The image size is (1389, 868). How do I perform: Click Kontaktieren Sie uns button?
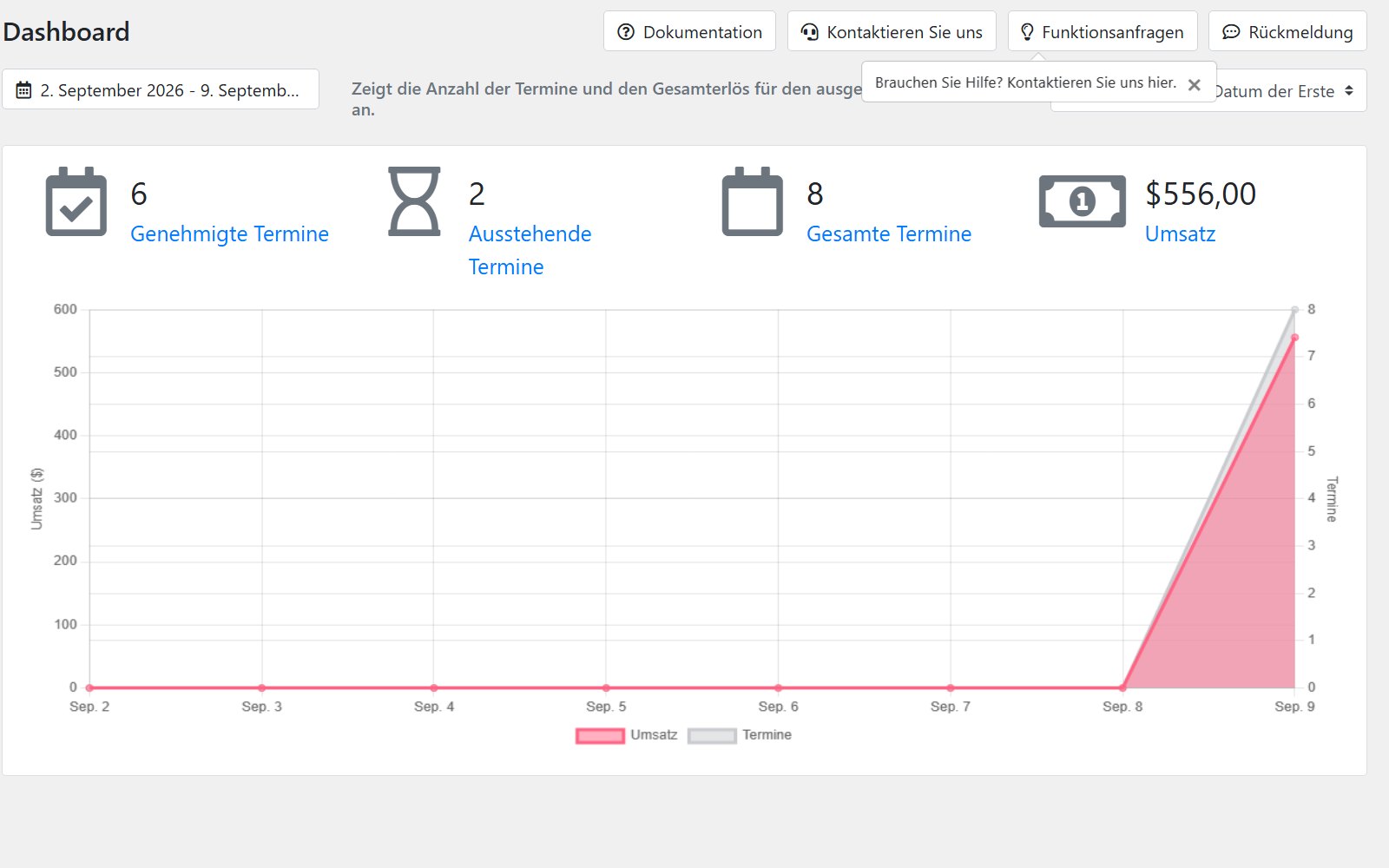point(892,31)
